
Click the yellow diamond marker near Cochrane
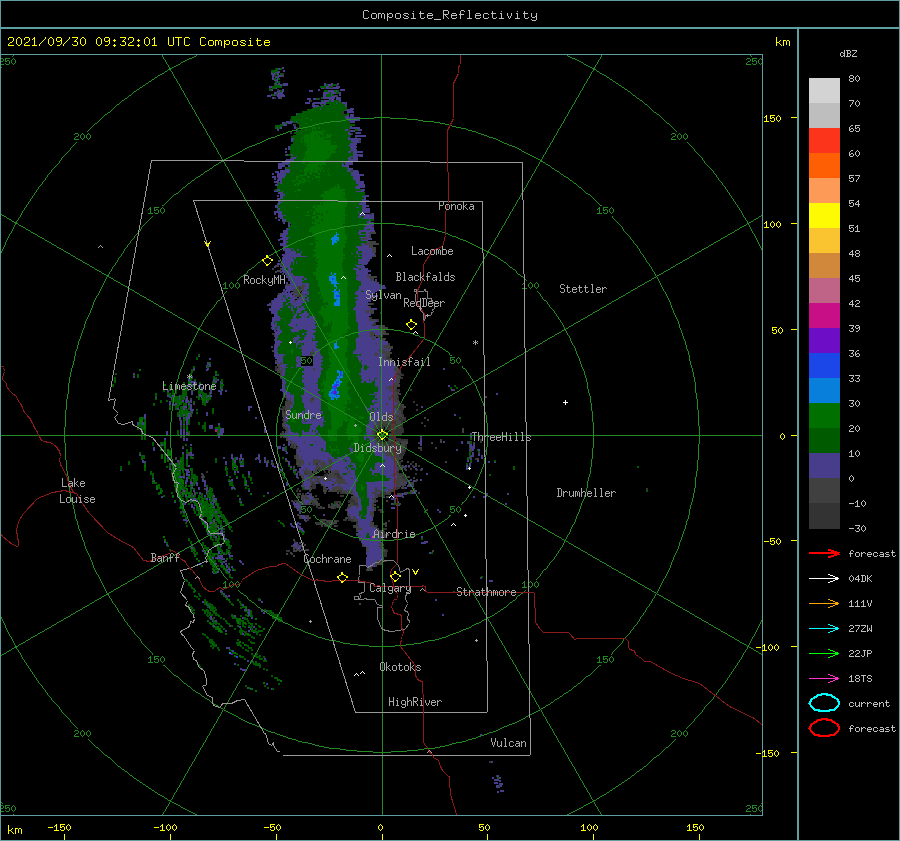point(343,577)
